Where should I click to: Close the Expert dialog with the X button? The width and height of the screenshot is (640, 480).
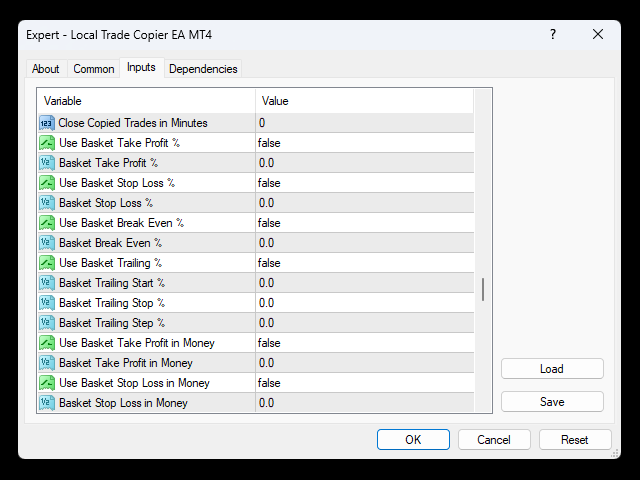click(598, 34)
